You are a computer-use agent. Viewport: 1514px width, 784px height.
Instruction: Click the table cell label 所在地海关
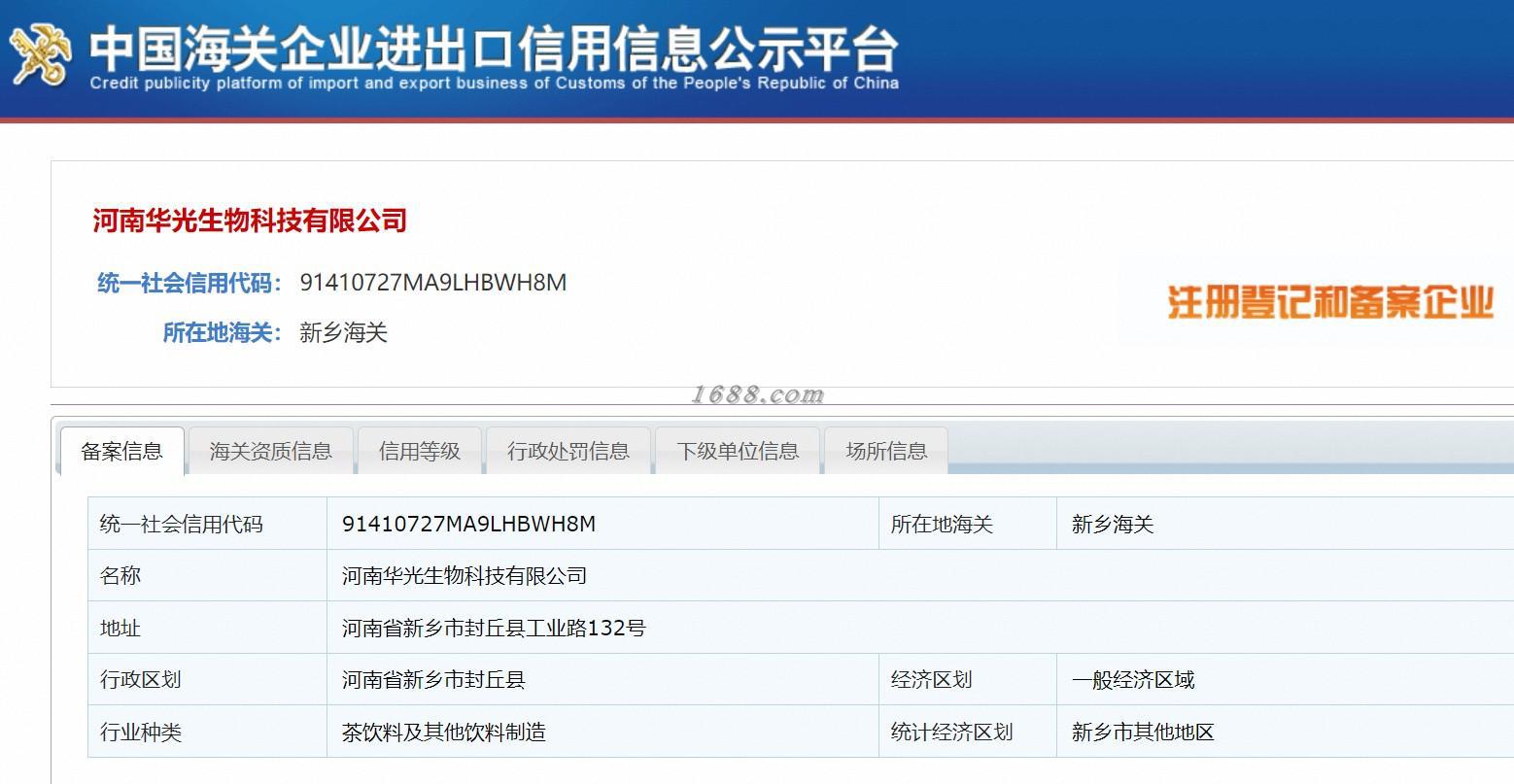click(942, 525)
